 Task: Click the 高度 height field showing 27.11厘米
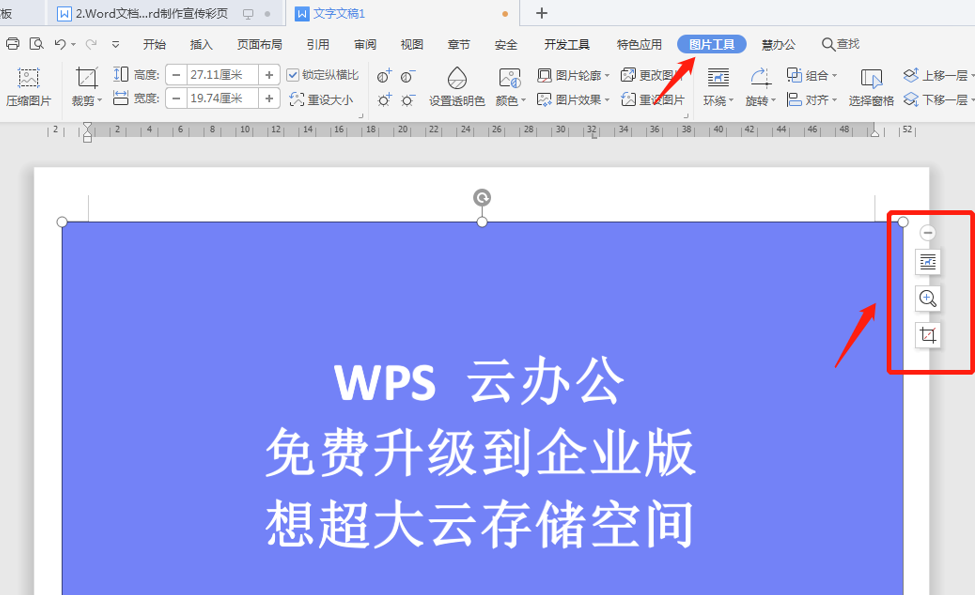click(223, 75)
